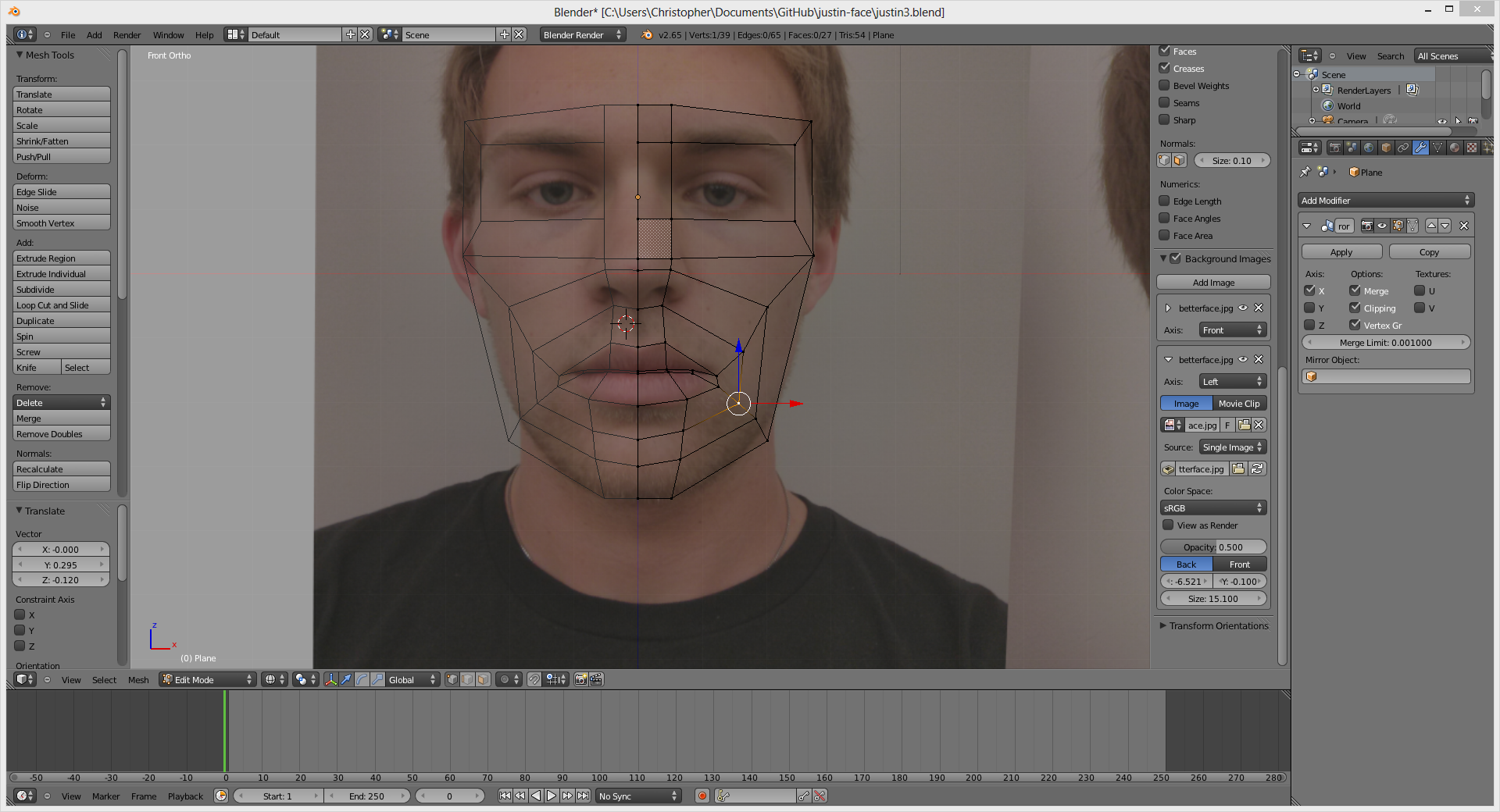Toggle the proportional editing icon in header
This screenshot has width=1500, height=812.
tap(504, 679)
